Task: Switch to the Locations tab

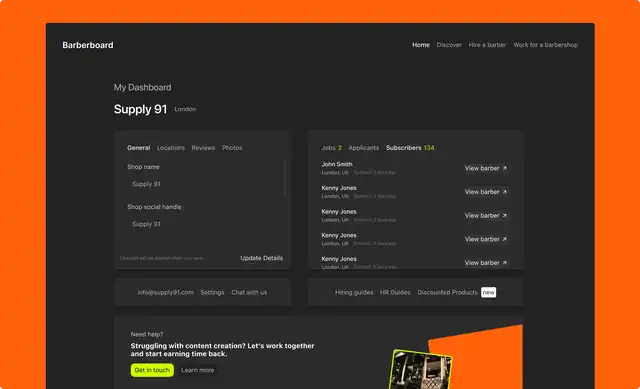Action: point(171,148)
